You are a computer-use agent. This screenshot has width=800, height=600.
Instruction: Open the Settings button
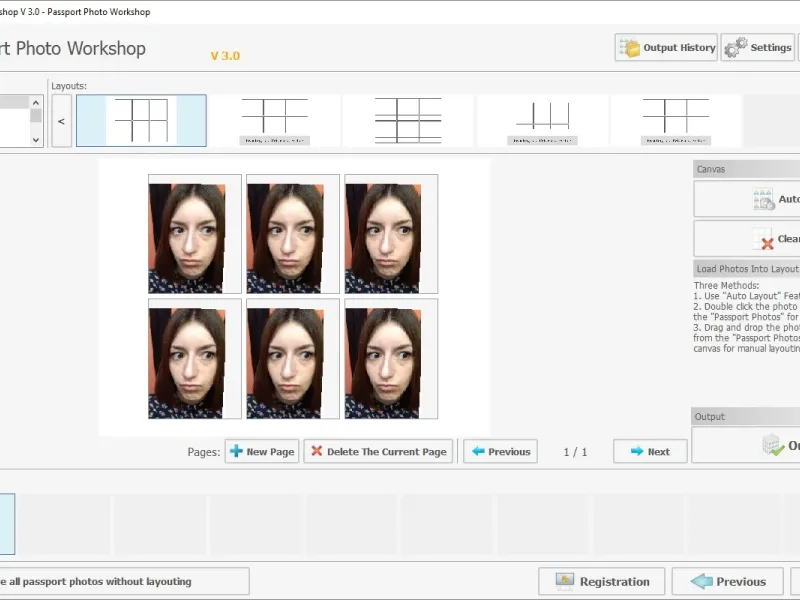pyautogui.click(x=758, y=47)
